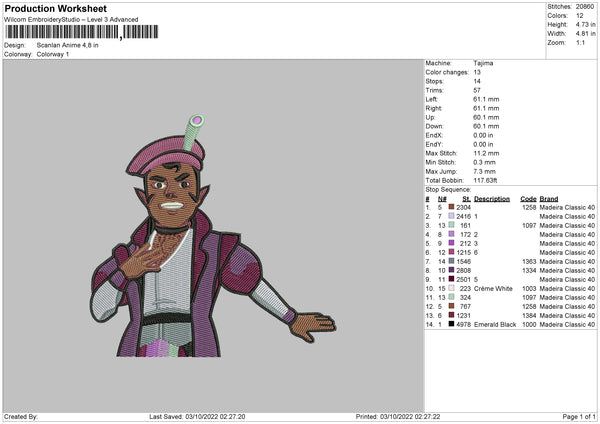Click the 'Created By:' footer label

[21, 417]
